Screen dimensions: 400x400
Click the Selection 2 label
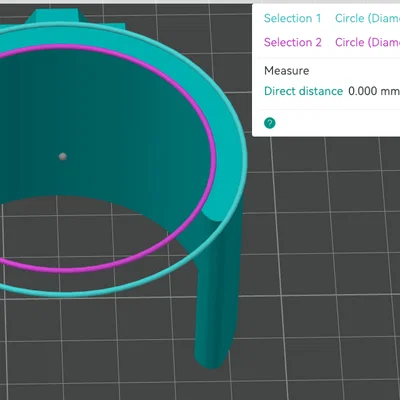click(293, 42)
